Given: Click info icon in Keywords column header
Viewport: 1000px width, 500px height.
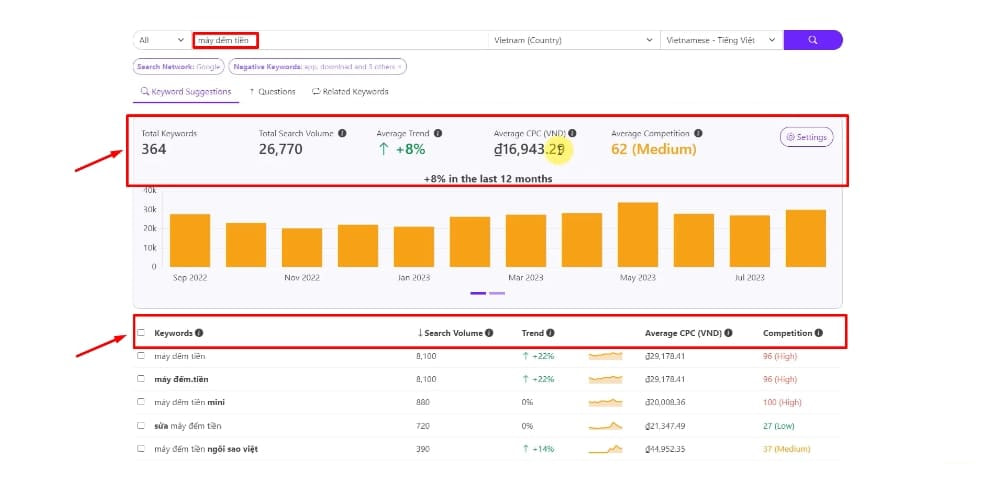Looking at the screenshot, I should point(199,333).
